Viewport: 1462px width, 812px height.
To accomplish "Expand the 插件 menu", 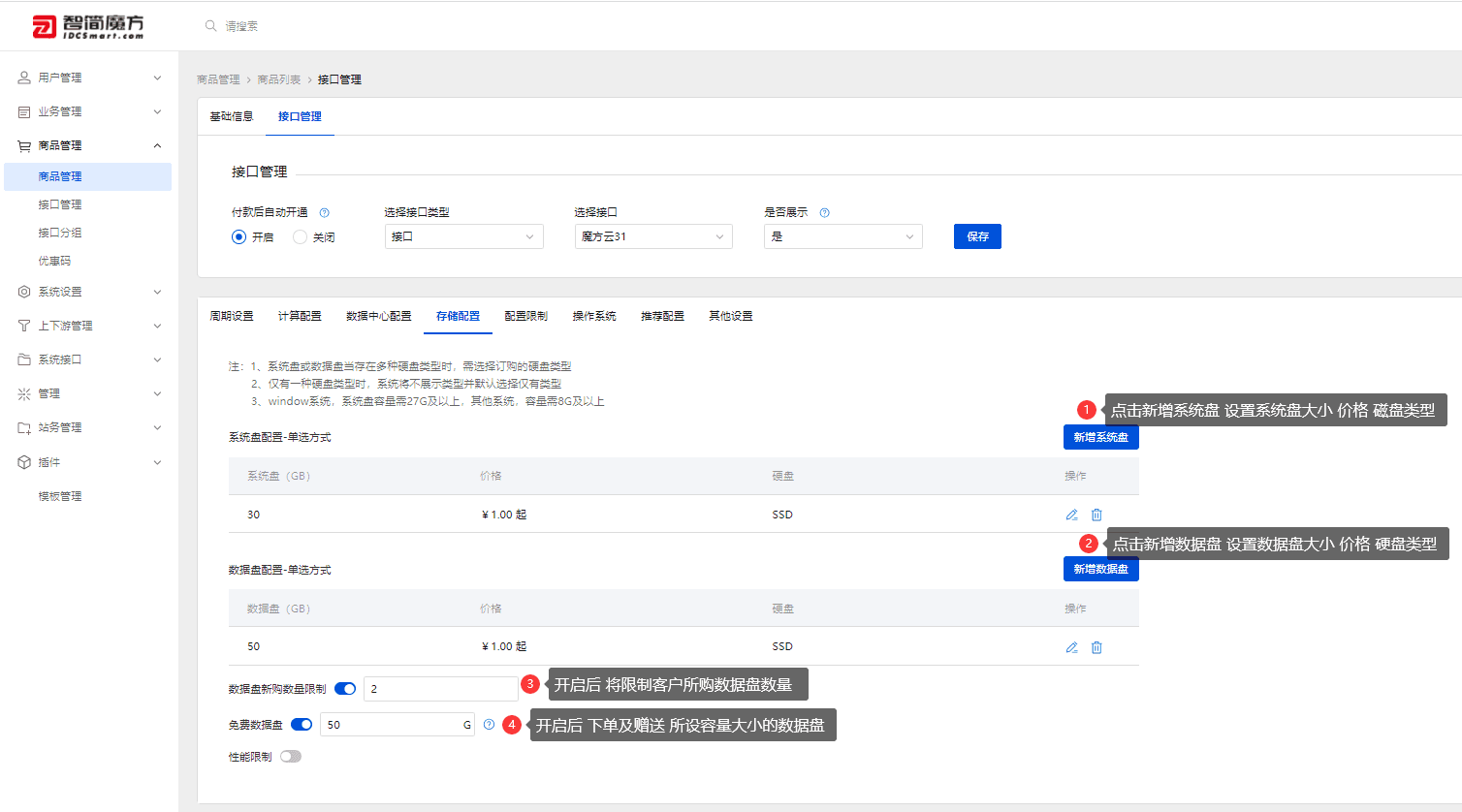I will [x=157, y=462].
